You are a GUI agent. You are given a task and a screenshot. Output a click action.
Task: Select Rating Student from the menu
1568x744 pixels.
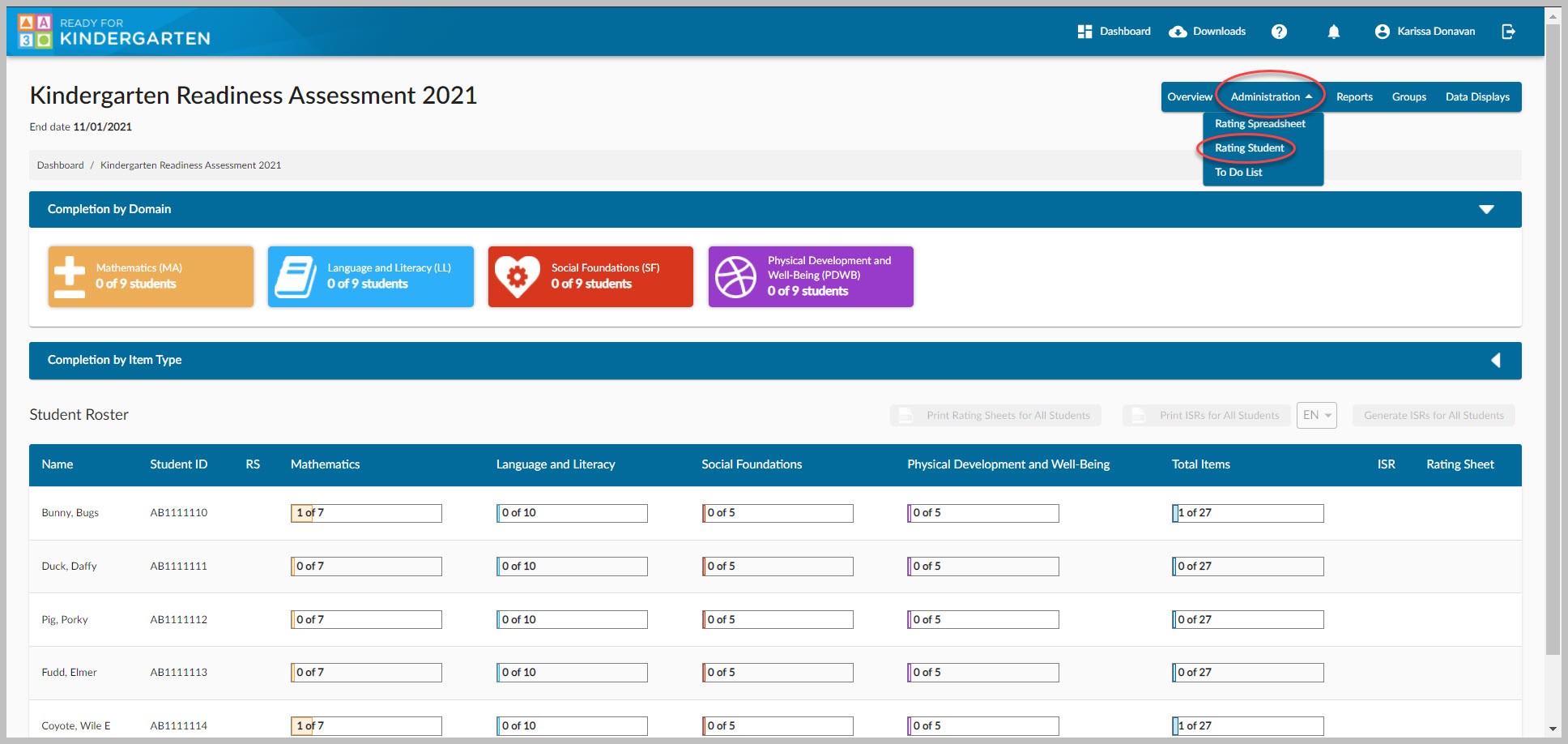coord(1249,148)
